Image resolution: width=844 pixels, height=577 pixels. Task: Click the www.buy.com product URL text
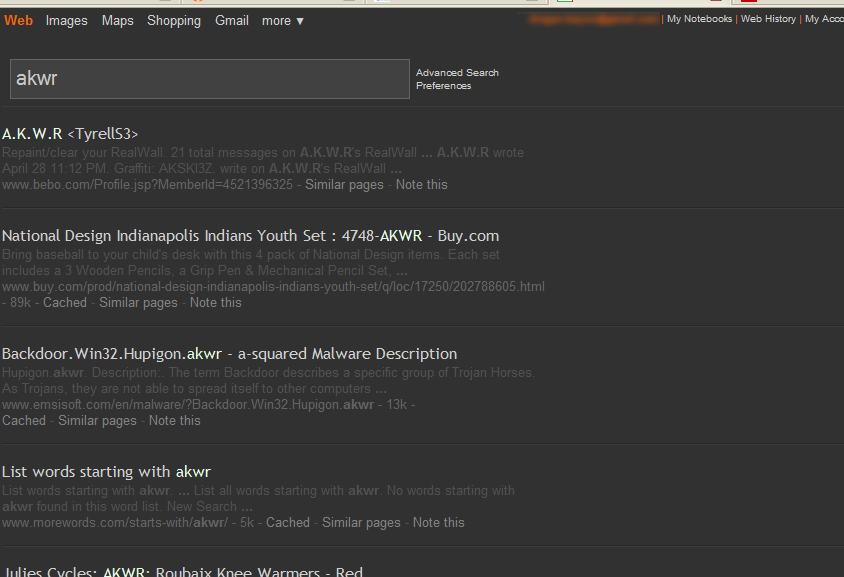point(273,286)
